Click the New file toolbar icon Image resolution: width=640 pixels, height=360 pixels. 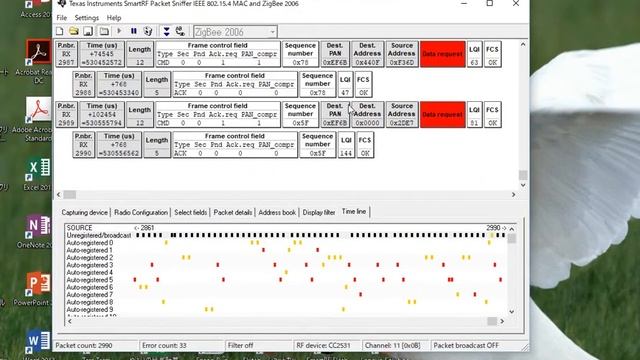(60, 31)
